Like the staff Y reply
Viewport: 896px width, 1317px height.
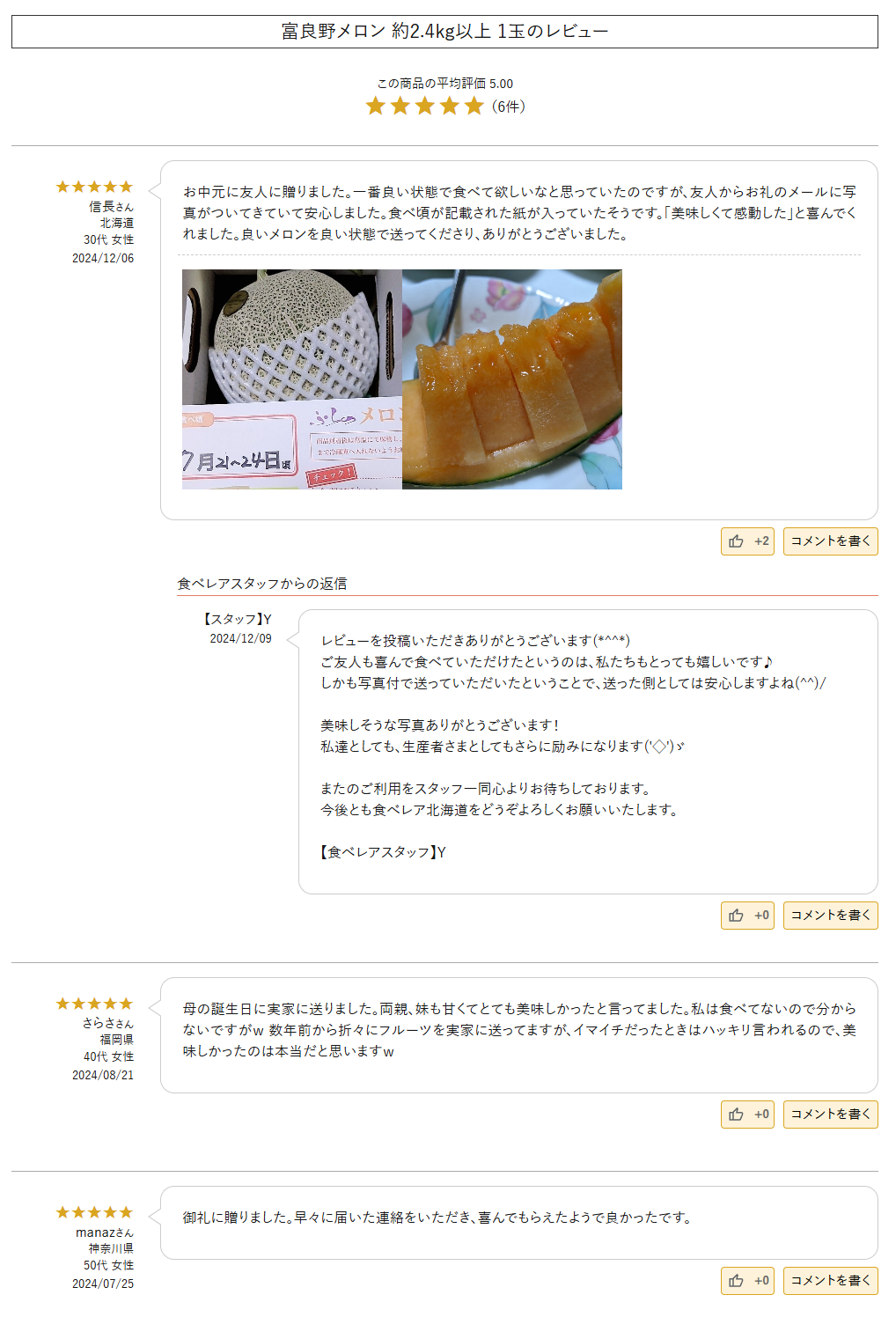pos(747,916)
